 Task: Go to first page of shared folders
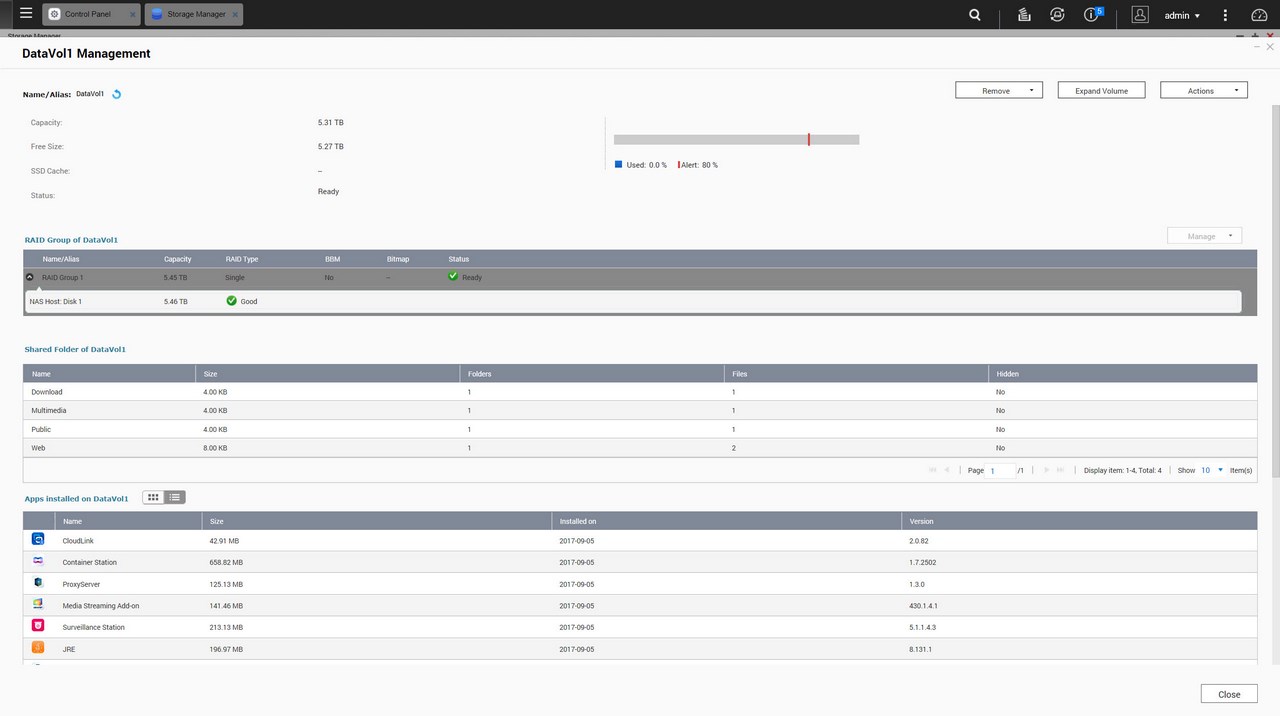coord(933,470)
